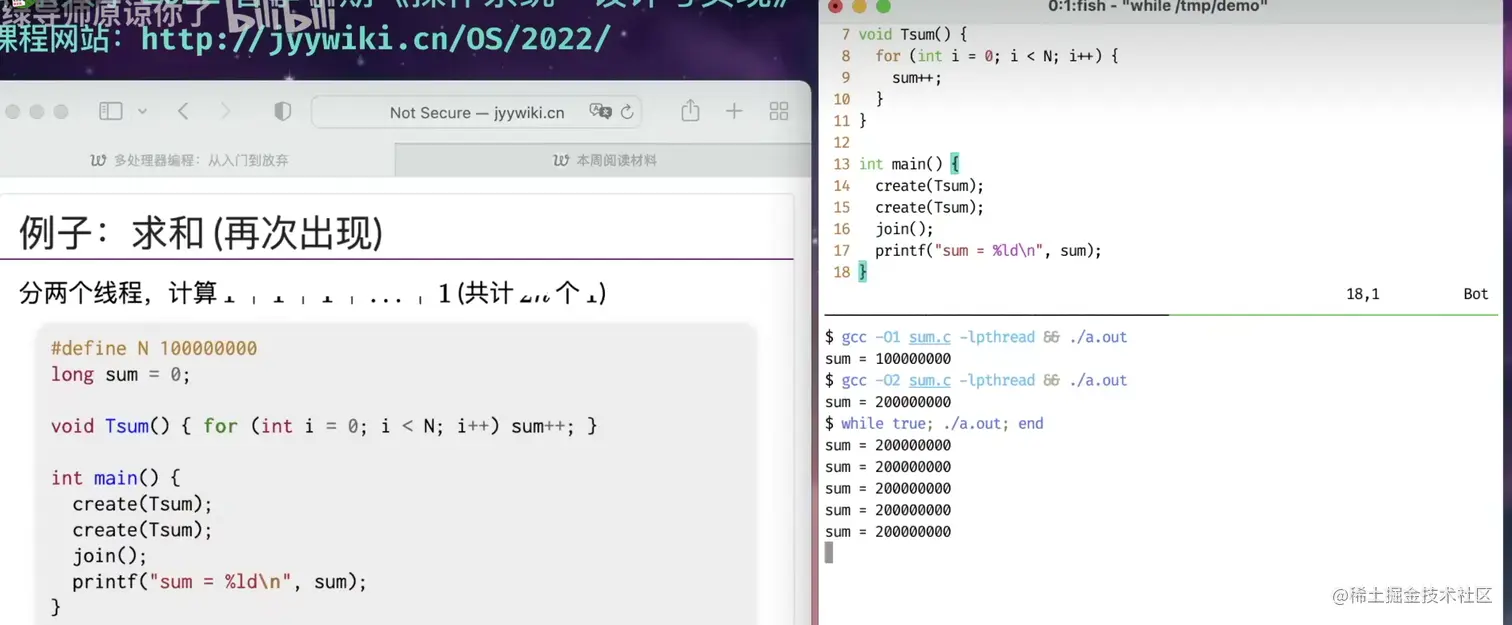Click the "int main() {" line in slide
This screenshot has width=1512, height=625.
[x=115, y=478]
